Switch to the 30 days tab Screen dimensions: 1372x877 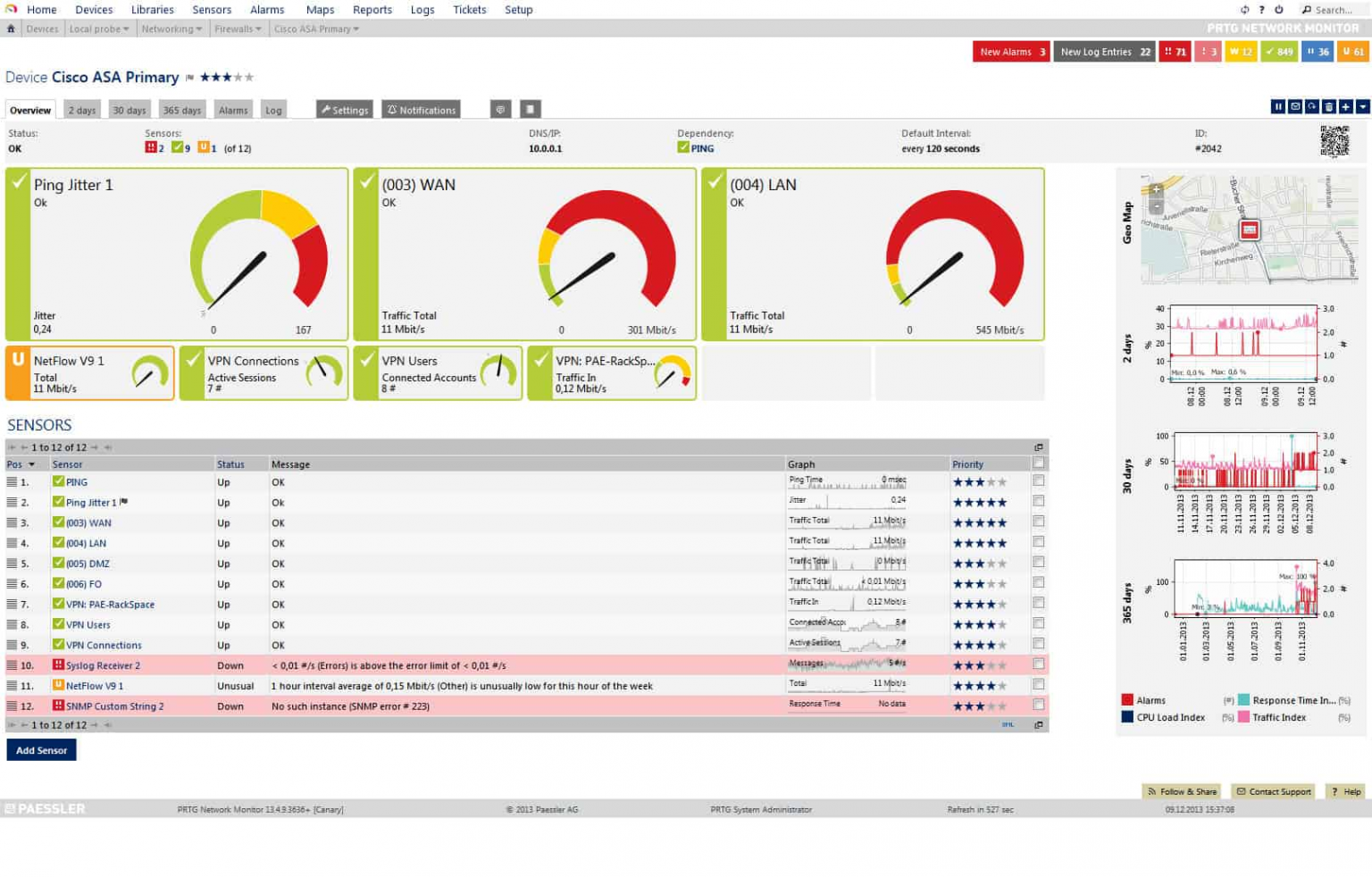tap(129, 109)
